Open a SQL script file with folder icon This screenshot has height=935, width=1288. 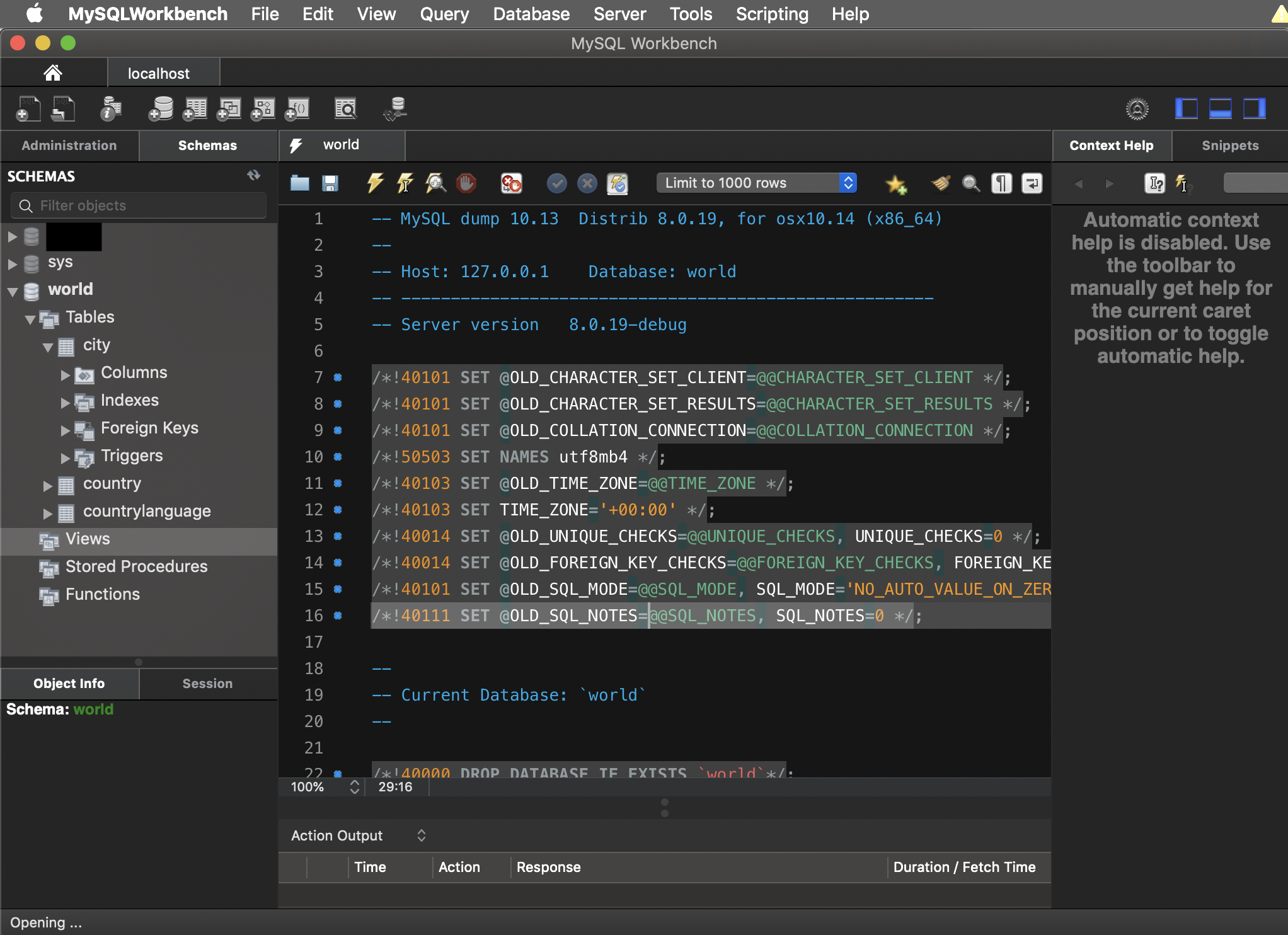[300, 183]
